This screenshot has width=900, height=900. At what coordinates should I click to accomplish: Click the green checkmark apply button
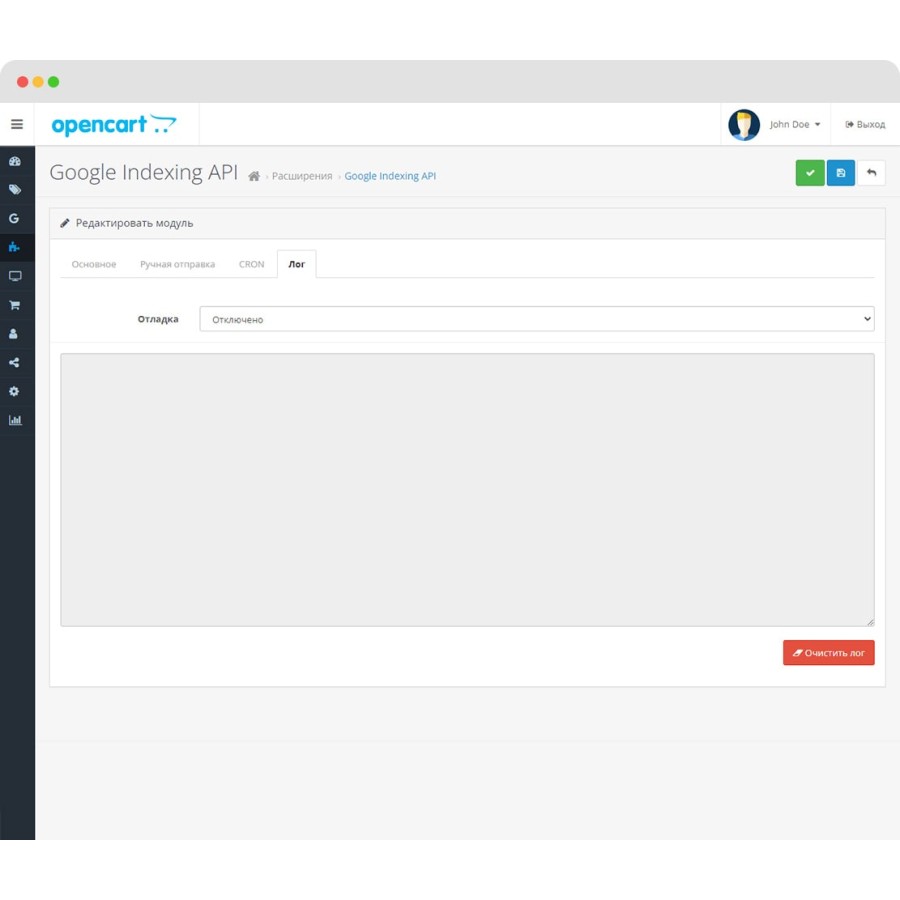[810, 173]
